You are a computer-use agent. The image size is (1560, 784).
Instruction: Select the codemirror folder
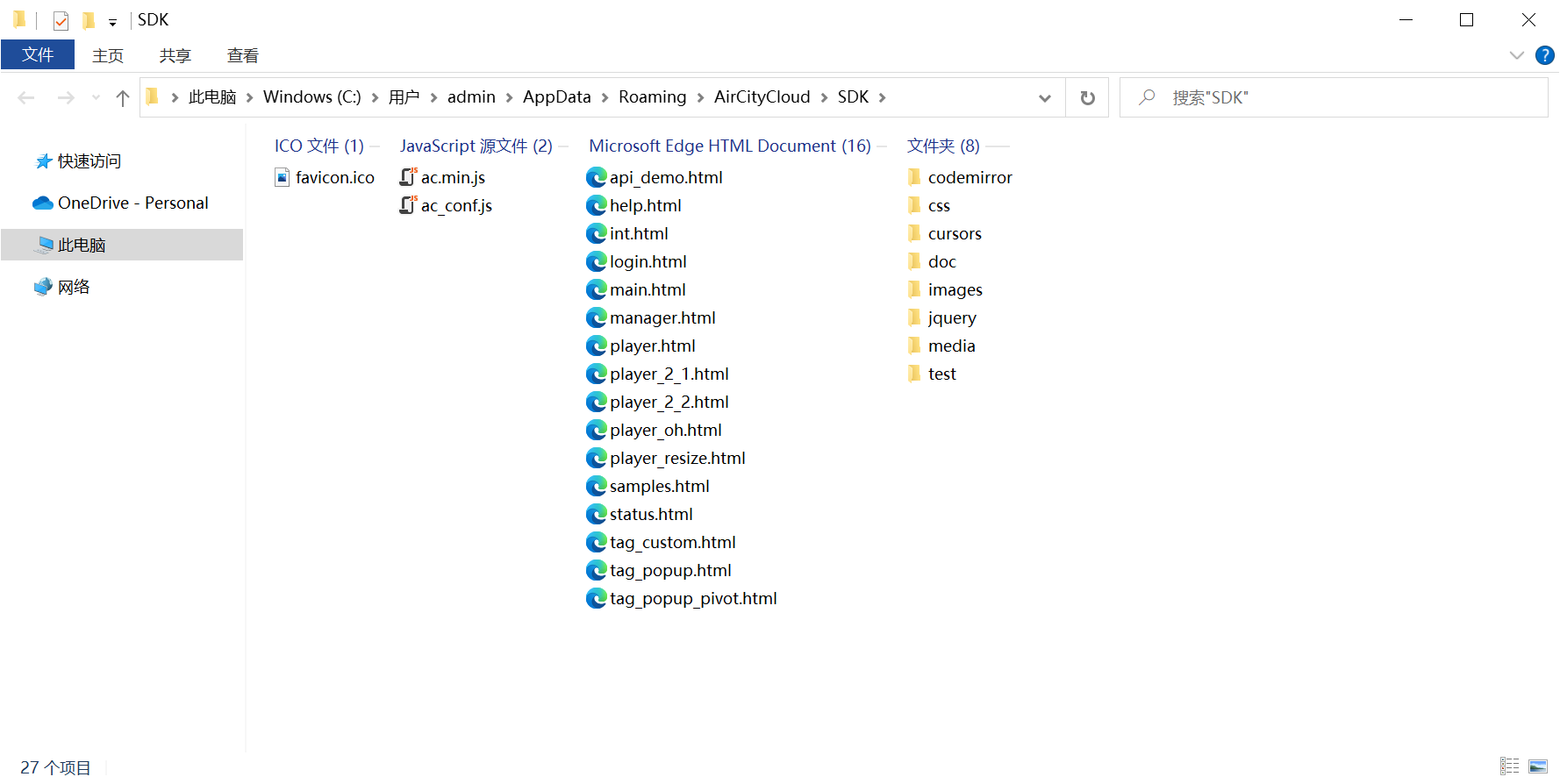[x=960, y=177]
